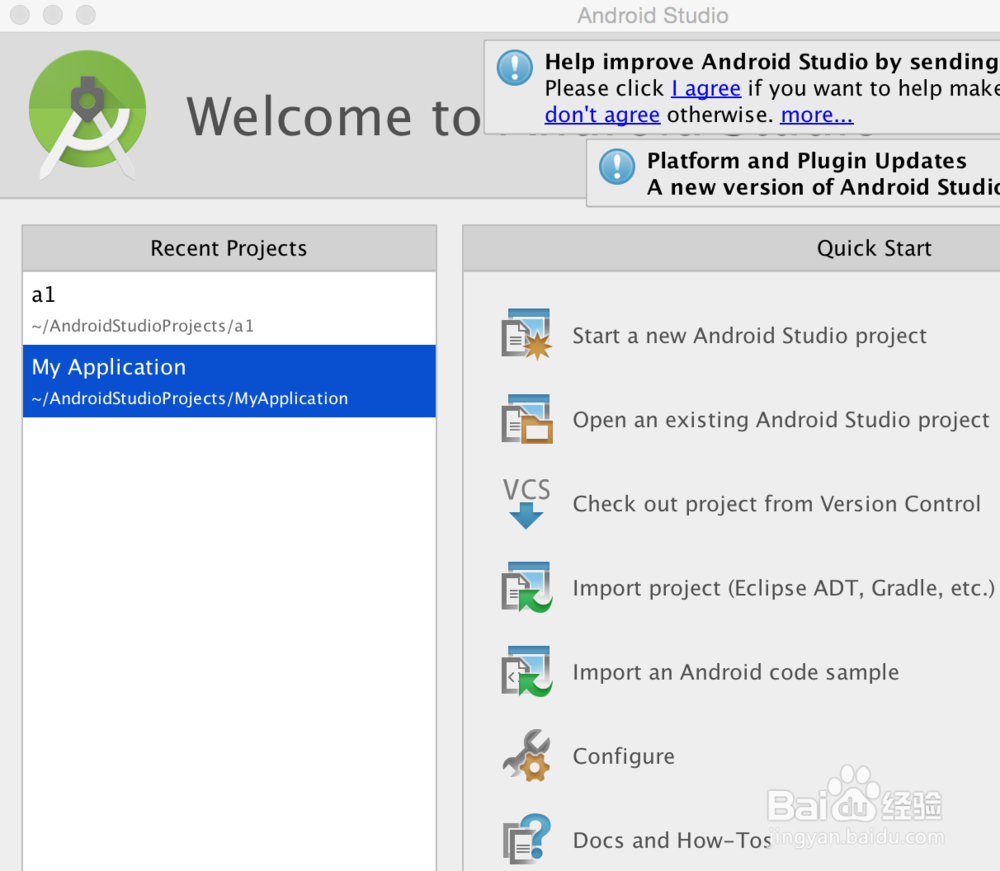Select the VCS checkout icon

pos(526,502)
